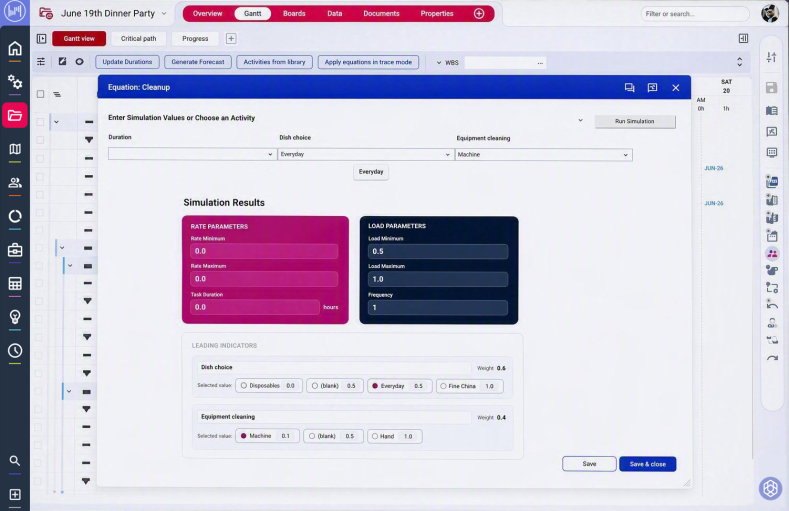This screenshot has height=511, width=789.
Task: Select the open folder projects icon
Action: pyautogui.click(x=15, y=115)
